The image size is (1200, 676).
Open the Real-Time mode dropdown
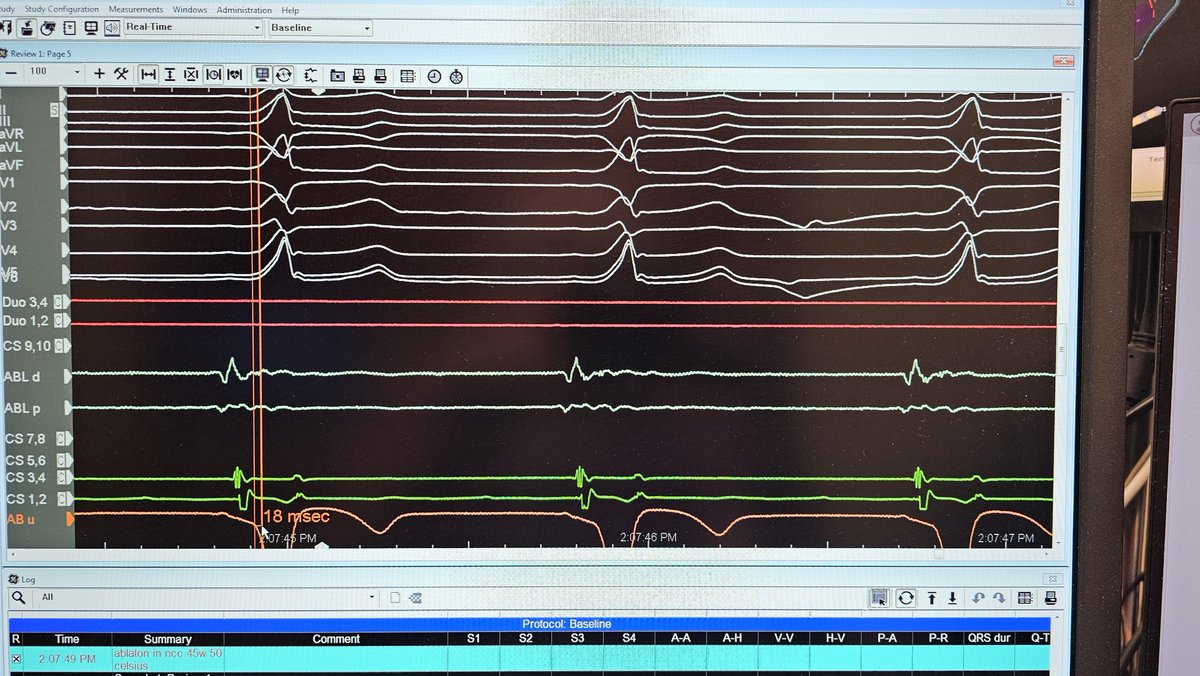(194, 28)
